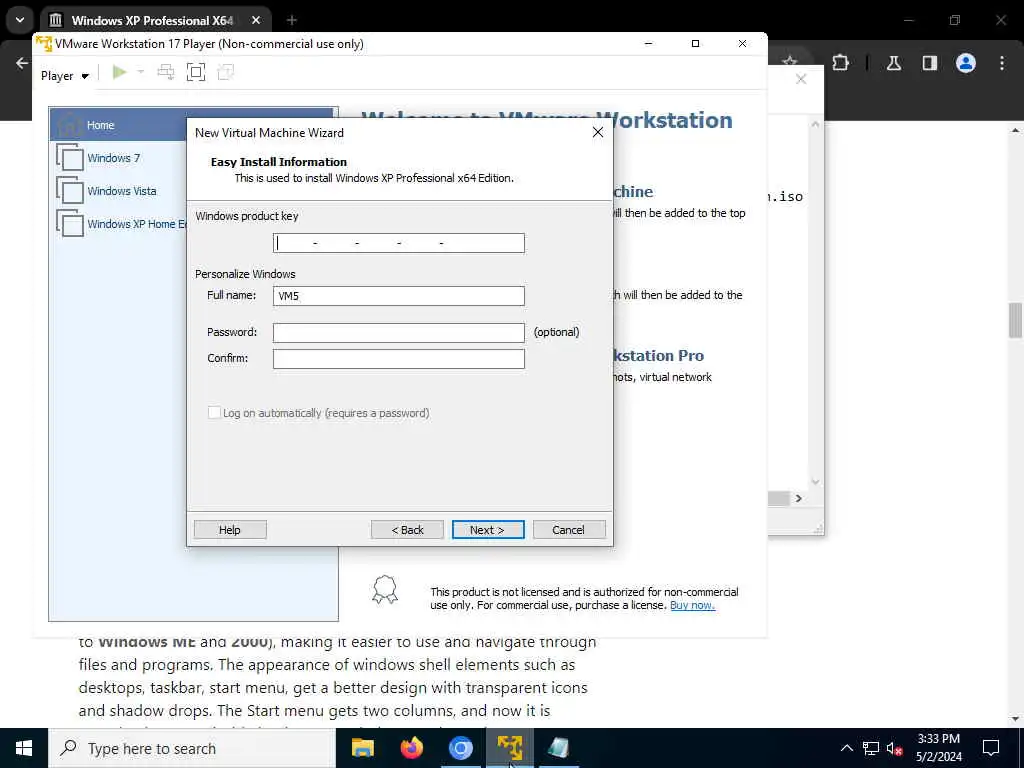Image resolution: width=1024 pixels, height=768 pixels.
Task: Click the Chrome profile avatar icon
Action: click(966, 63)
